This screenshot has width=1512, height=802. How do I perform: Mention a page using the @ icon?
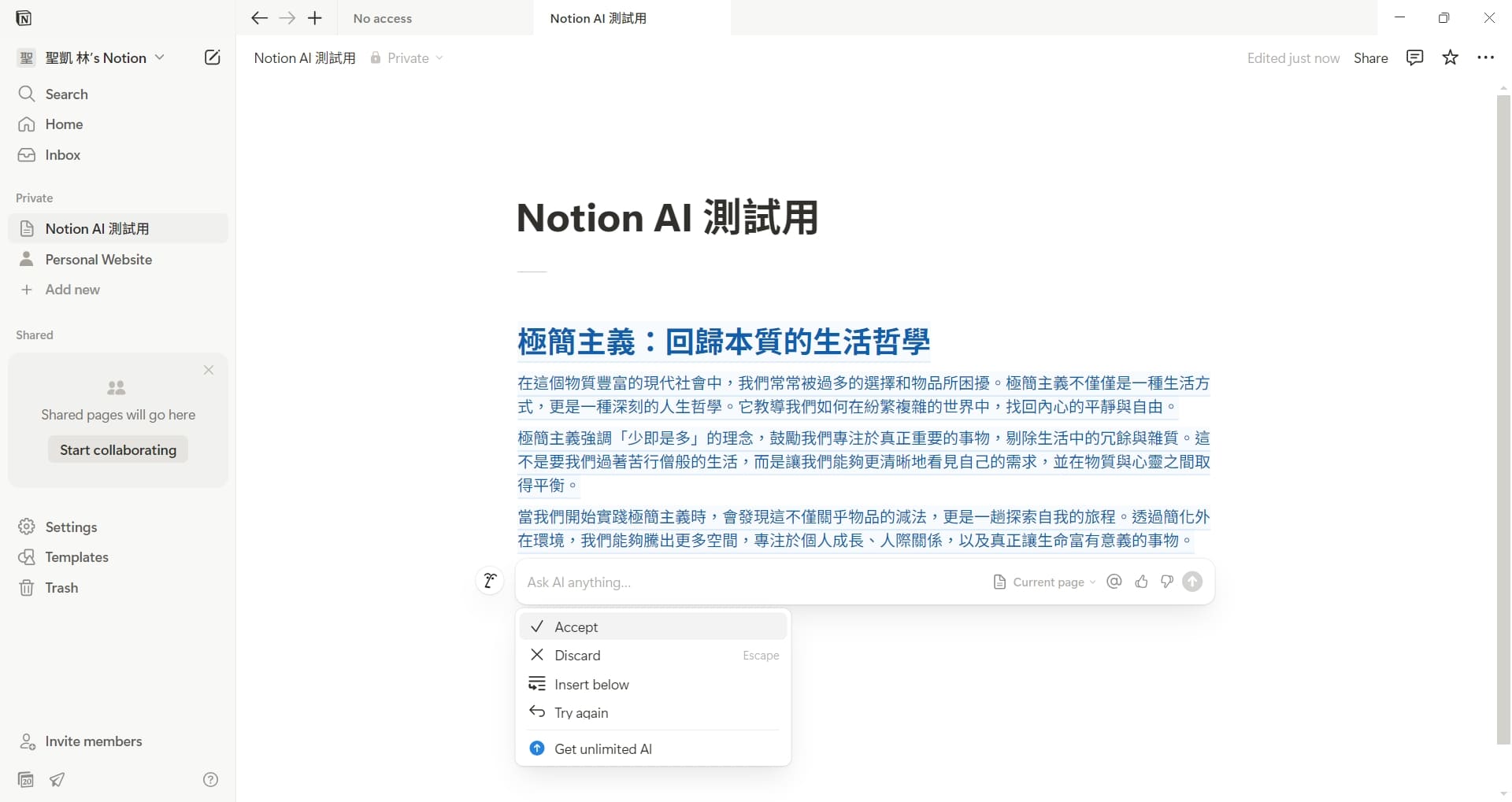(x=1114, y=582)
